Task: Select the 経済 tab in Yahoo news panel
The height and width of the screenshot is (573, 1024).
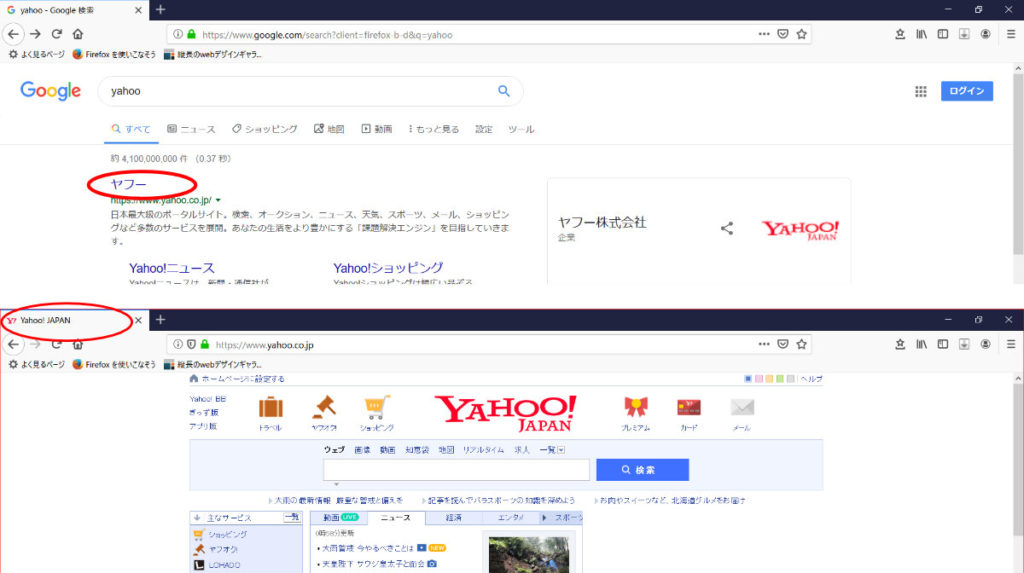Action: click(453, 518)
